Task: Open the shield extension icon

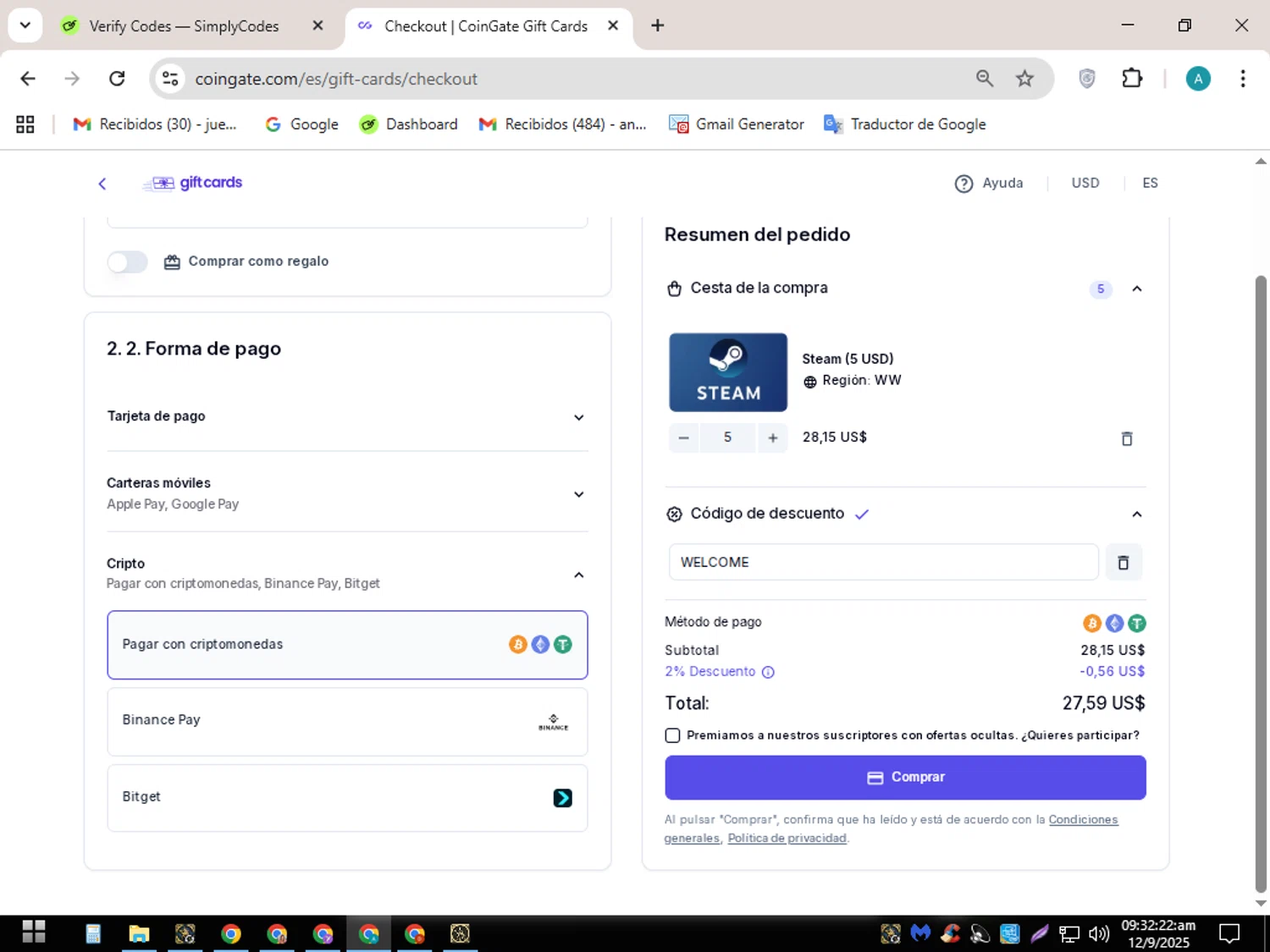Action: pos(1087,79)
